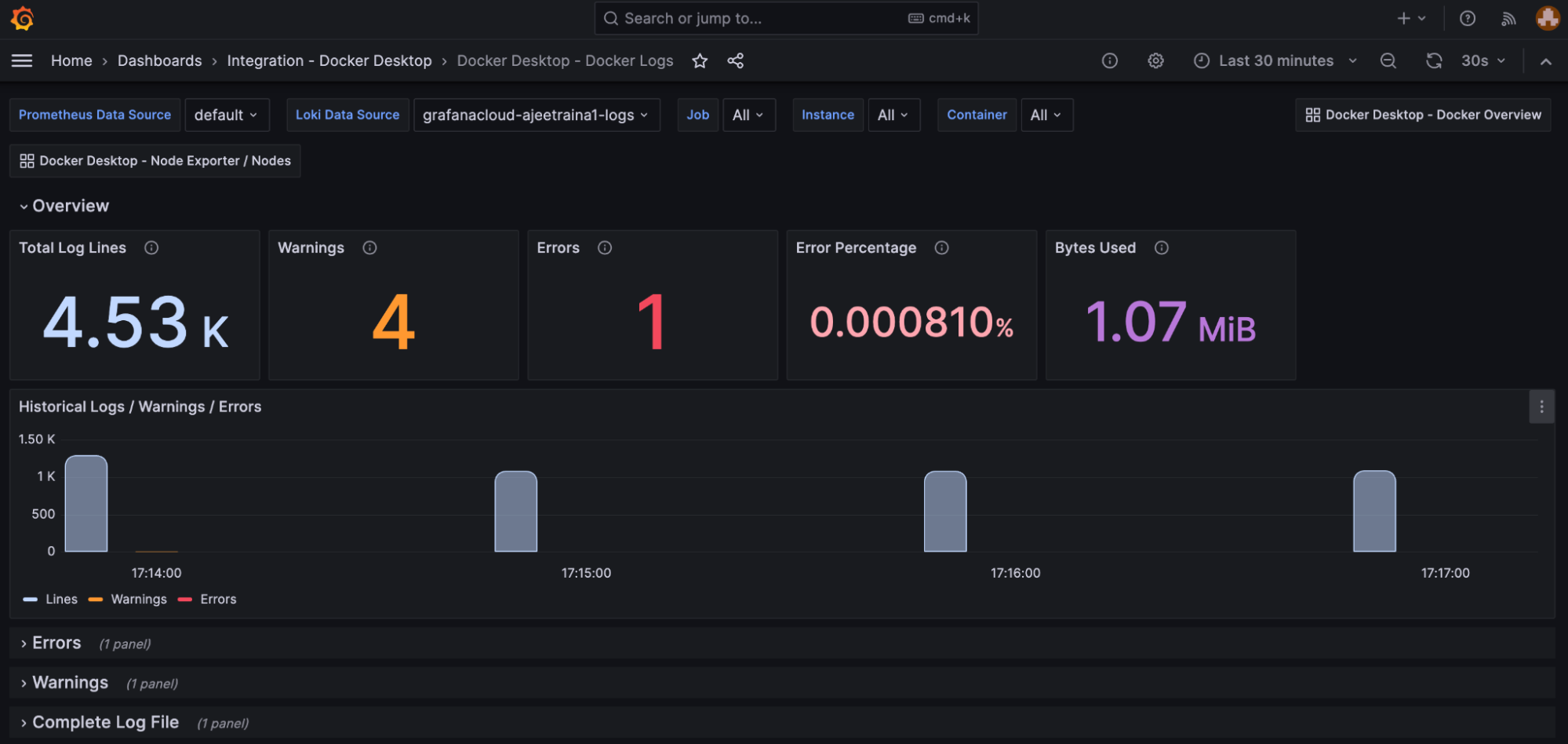The height and width of the screenshot is (744, 1568).
Task: Open the Home breadcrumb item
Action: tap(71, 60)
